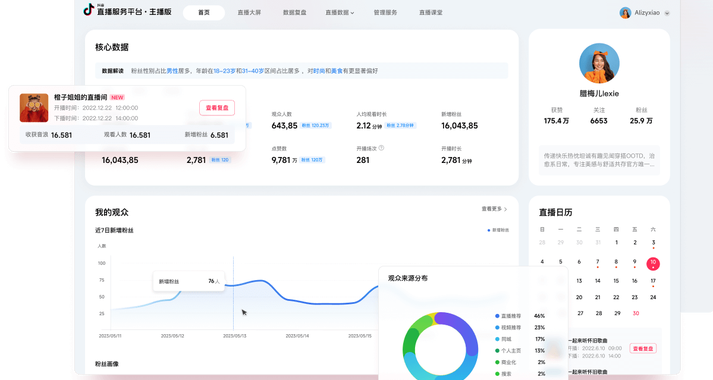713x380 pixels.
Task: Open the 首页 tab
Action: pyautogui.click(x=204, y=13)
